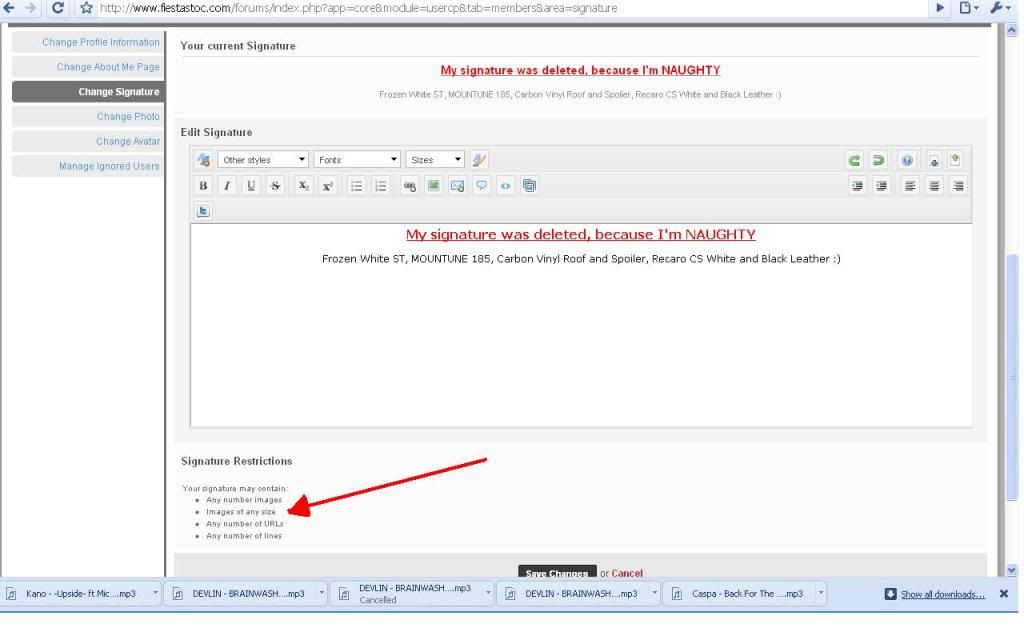Click inside the signature text area

click(580, 340)
